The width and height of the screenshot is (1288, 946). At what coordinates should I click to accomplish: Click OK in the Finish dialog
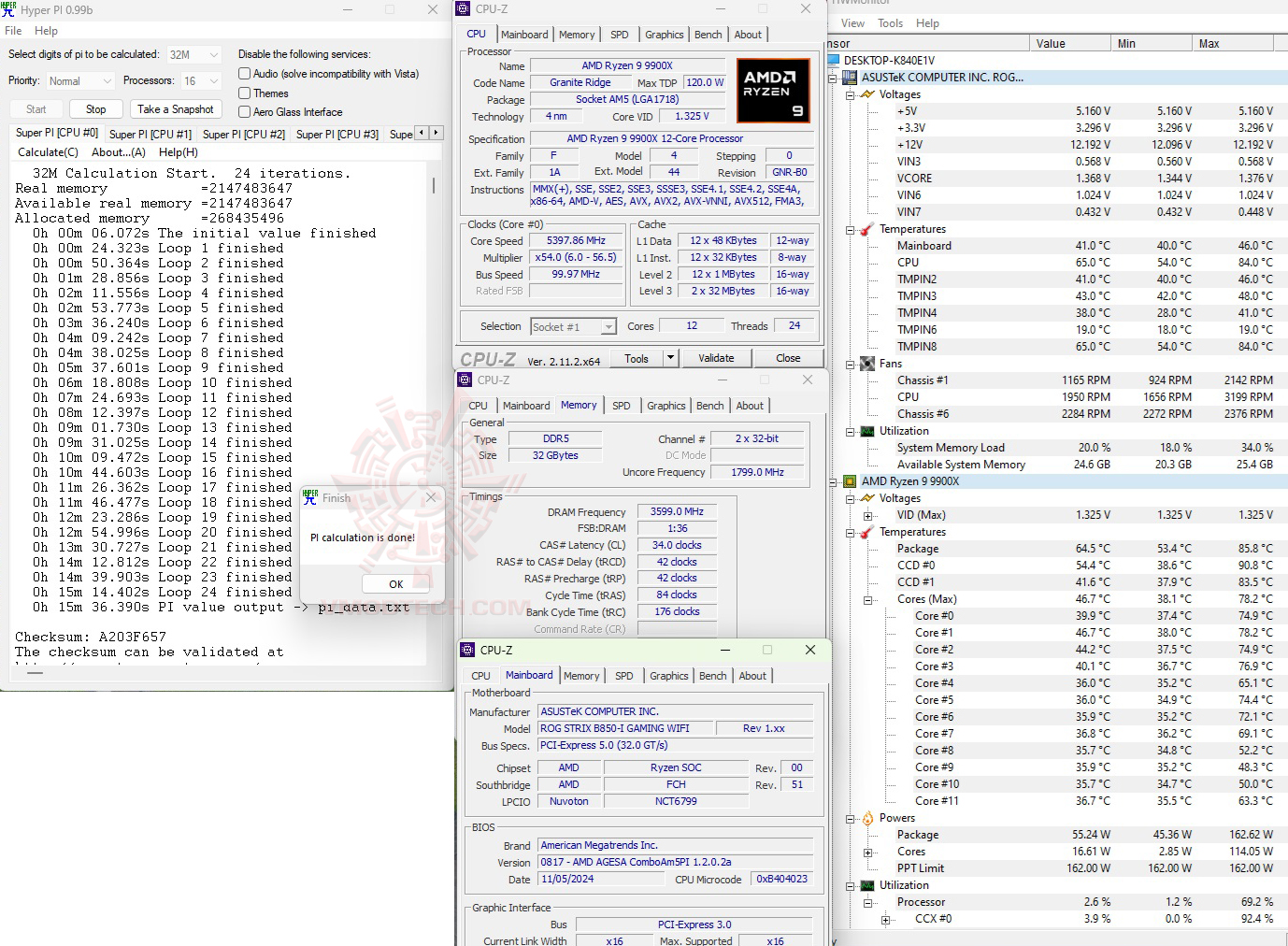pos(396,584)
